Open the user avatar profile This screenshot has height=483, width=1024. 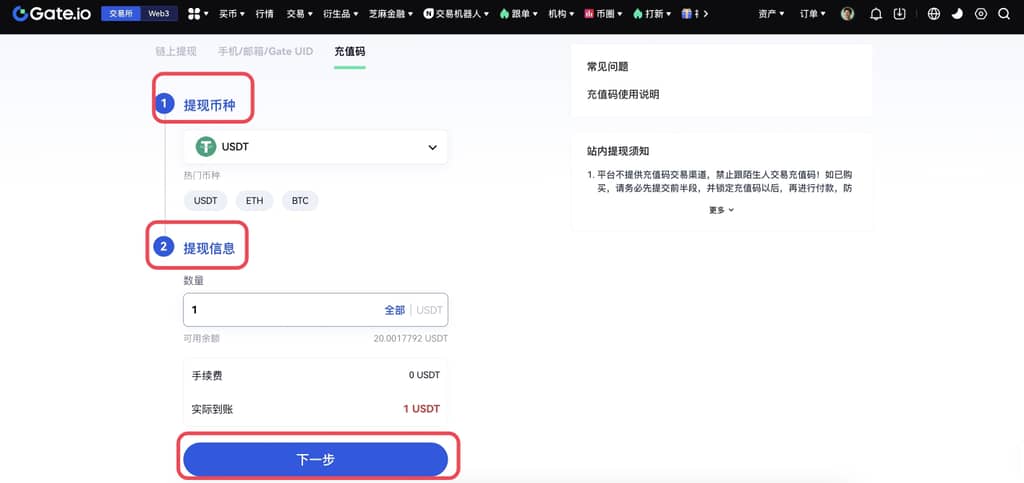pos(847,14)
